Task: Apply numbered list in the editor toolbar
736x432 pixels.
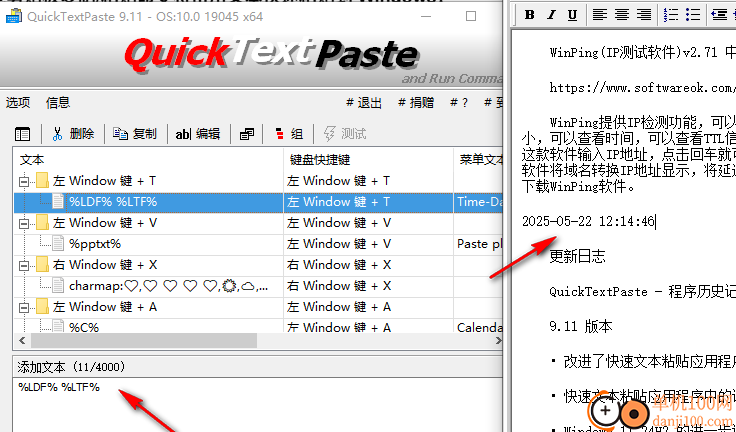Action: coord(671,15)
